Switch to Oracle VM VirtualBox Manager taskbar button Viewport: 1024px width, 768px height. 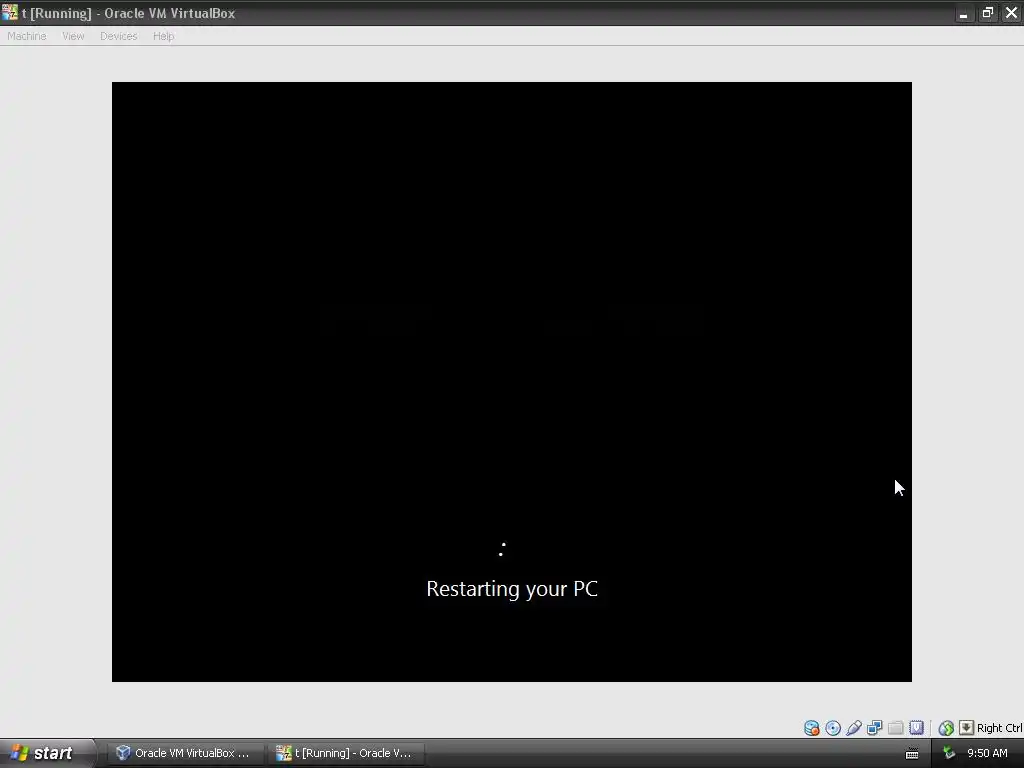(x=184, y=753)
